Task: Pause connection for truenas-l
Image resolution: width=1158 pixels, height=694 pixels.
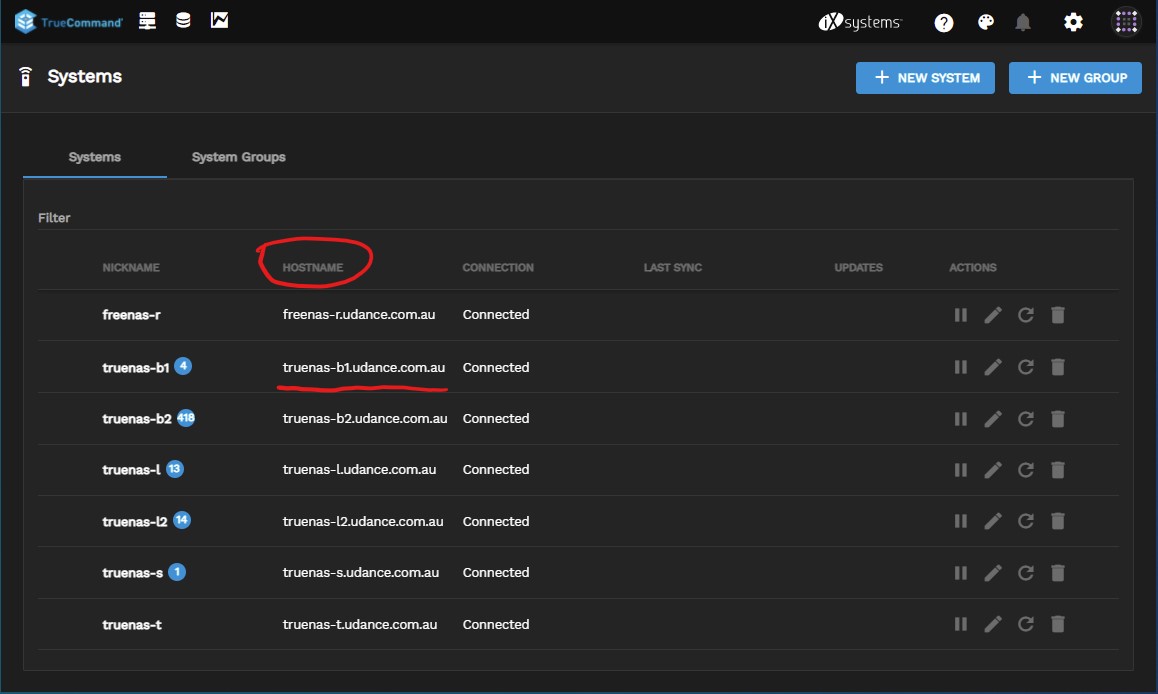Action: coord(961,470)
